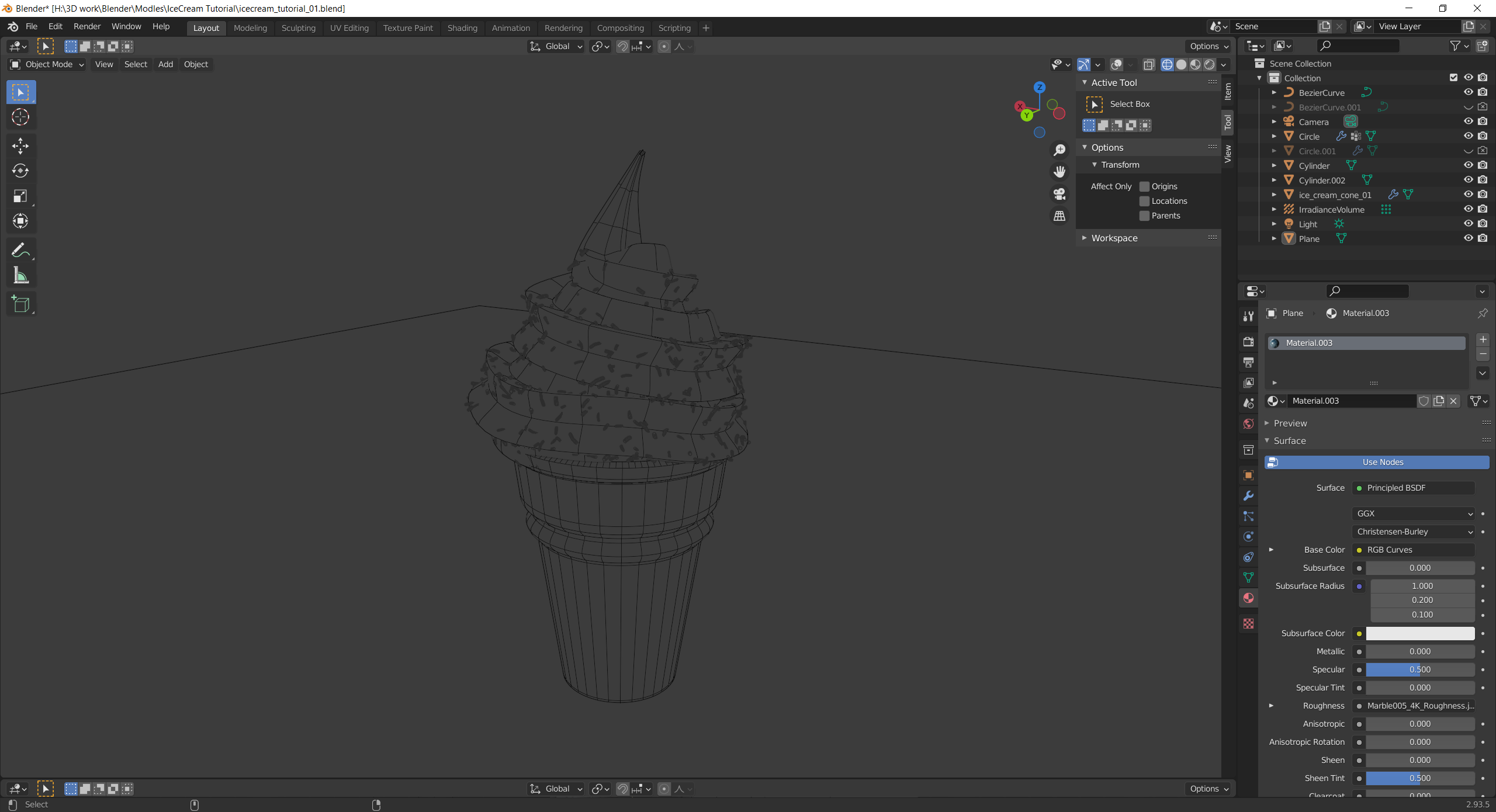
Task: Click the Zoom view icon in viewport
Action: [1059, 150]
